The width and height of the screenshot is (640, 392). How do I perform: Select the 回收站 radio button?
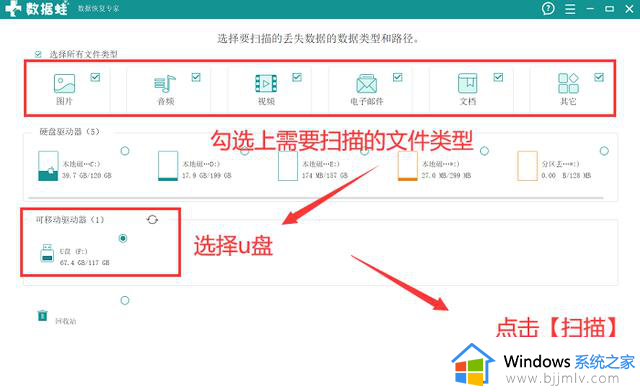point(125,301)
